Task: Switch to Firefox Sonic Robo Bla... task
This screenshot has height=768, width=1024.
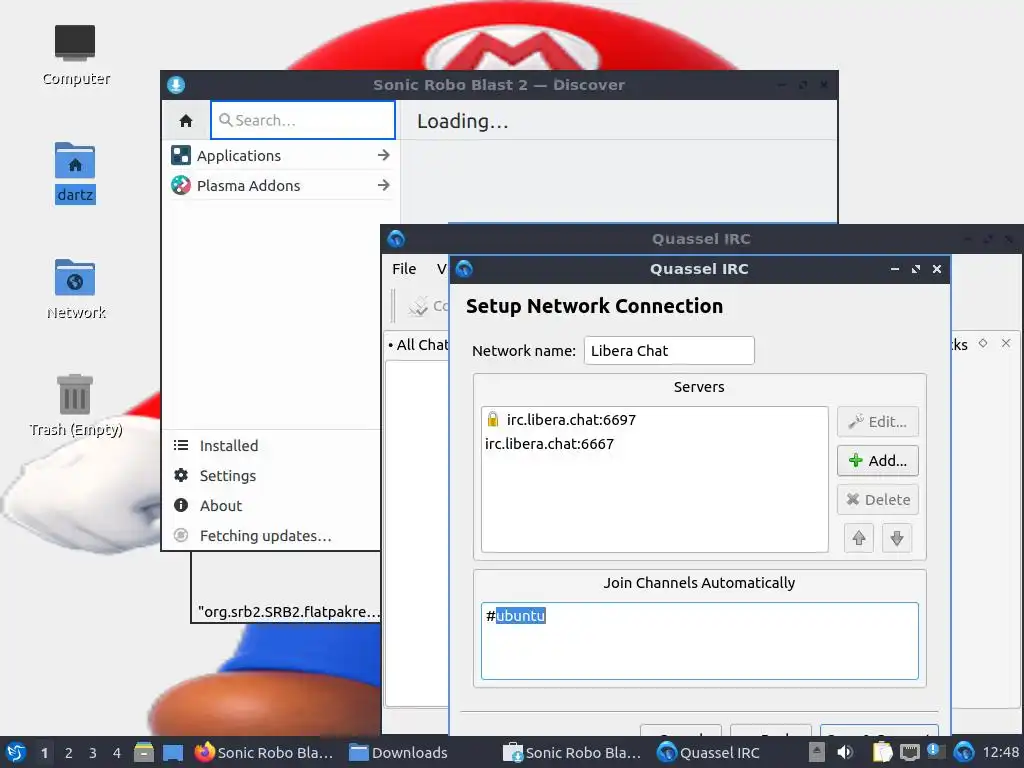Action: click(264, 752)
